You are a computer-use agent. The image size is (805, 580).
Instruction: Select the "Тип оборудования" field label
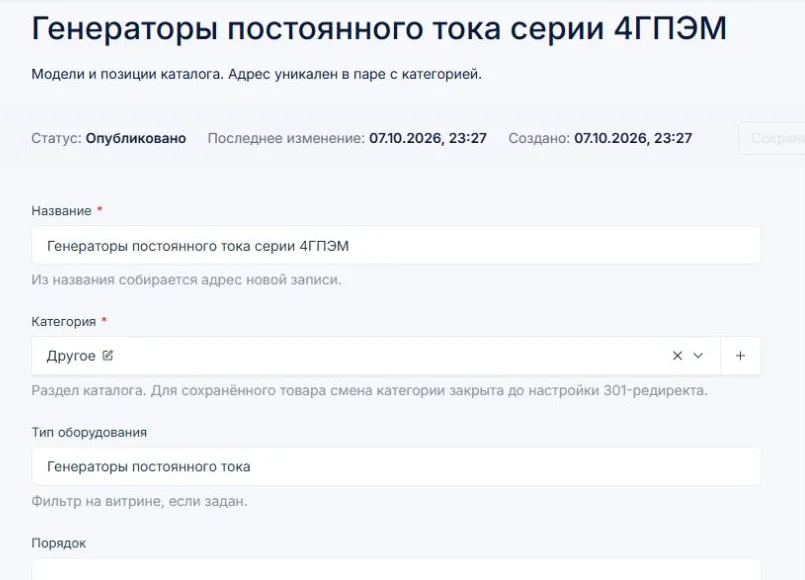tap(89, 432)
